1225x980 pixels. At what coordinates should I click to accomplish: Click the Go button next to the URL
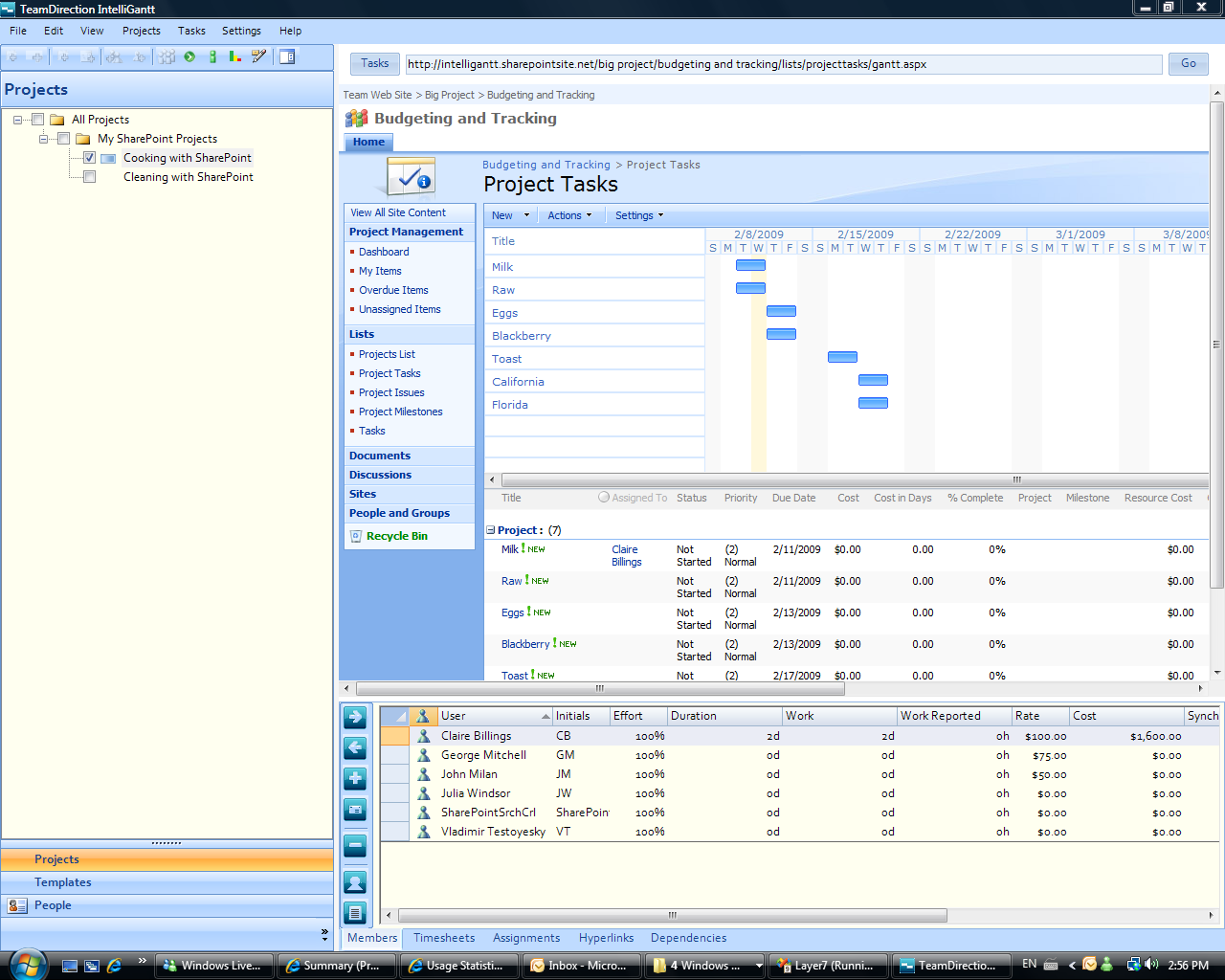pos(1189,63)
